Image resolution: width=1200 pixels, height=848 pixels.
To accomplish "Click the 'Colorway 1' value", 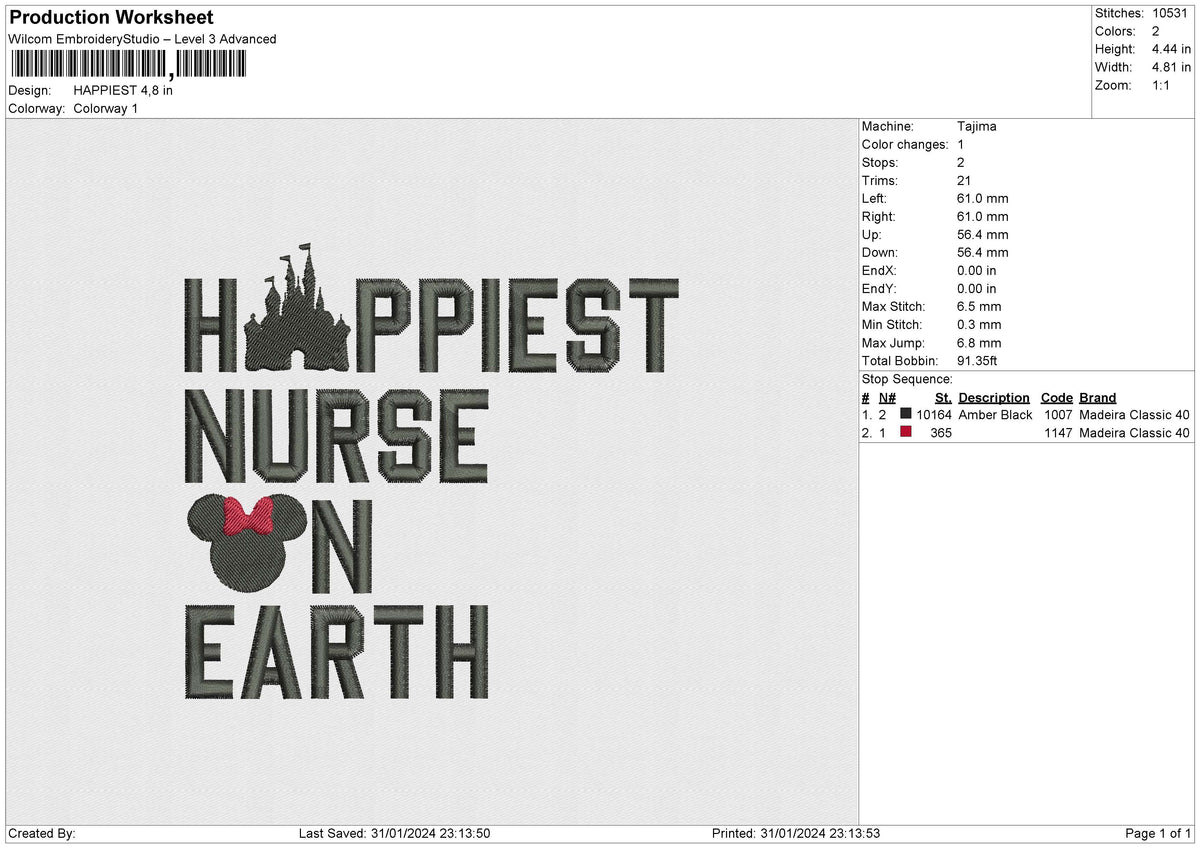I will tap(106, 108).
